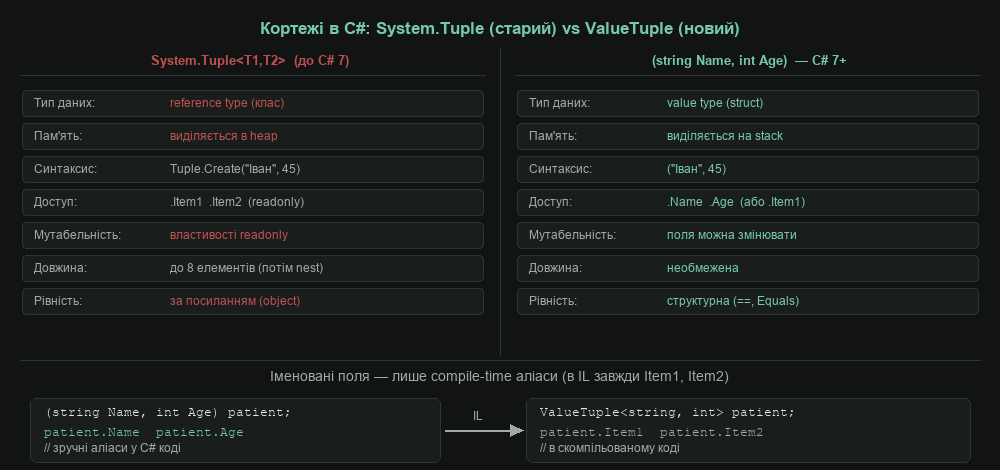Screen dimensions: 1000x470
Task: Select '(string Name, int Age) patient;' code line
Action: point(168,413)
